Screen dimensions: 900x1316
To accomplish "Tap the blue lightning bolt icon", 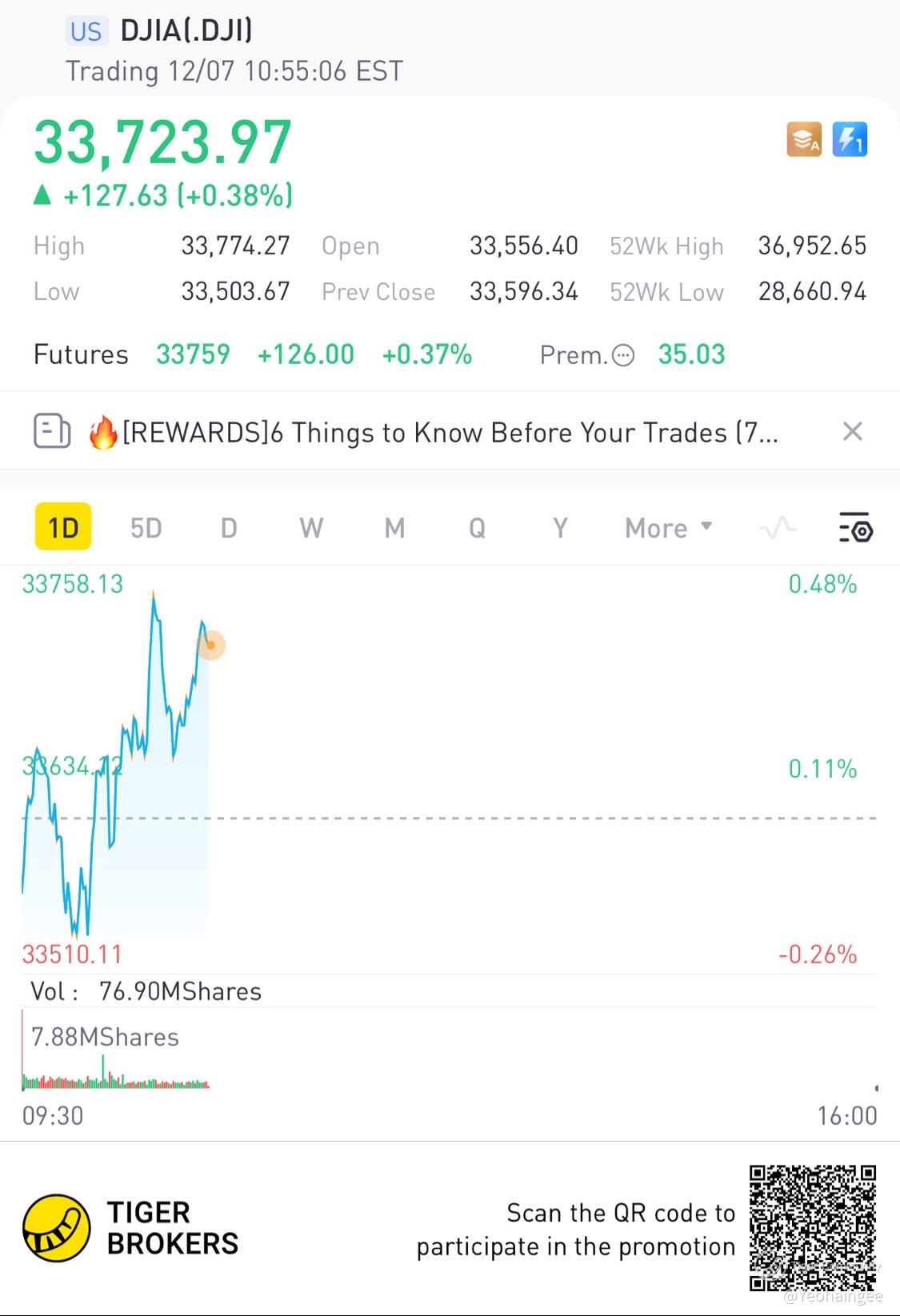I will coord(850,140).
